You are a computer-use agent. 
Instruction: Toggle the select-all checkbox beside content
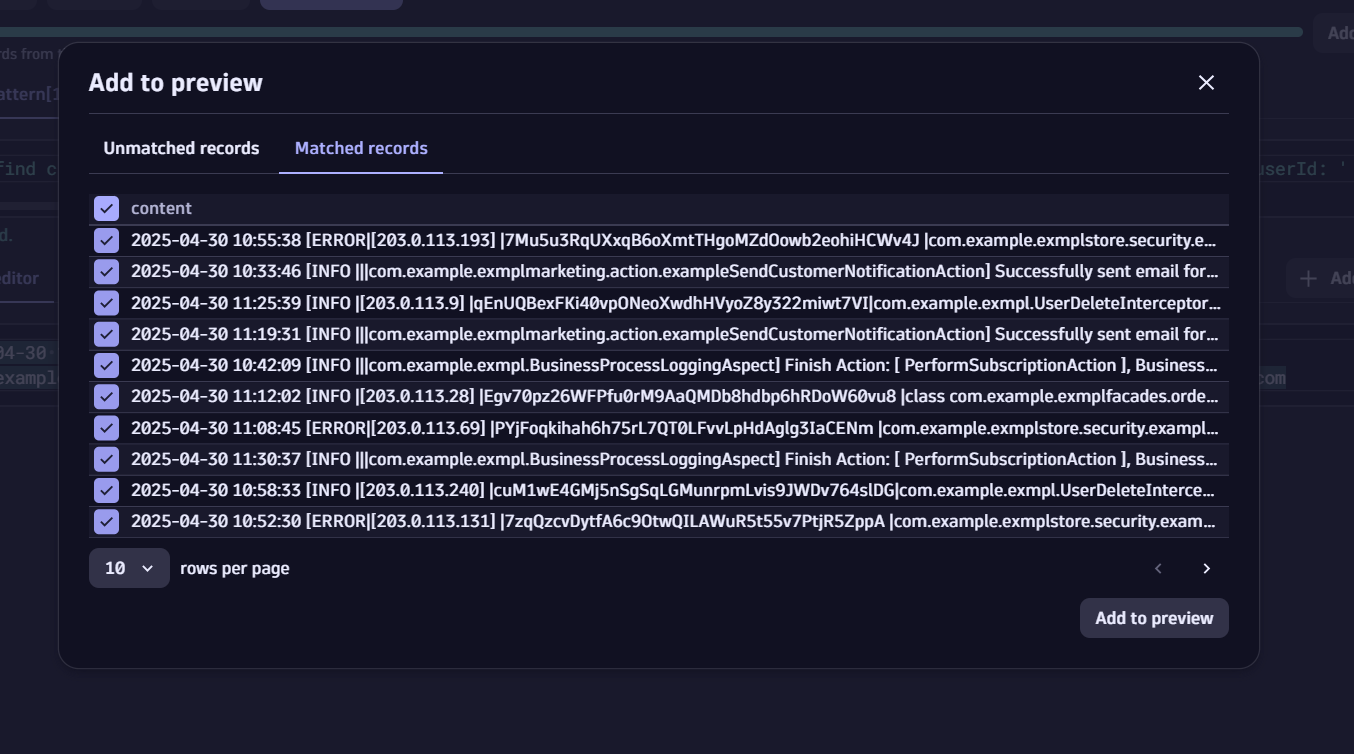[106, 208]
